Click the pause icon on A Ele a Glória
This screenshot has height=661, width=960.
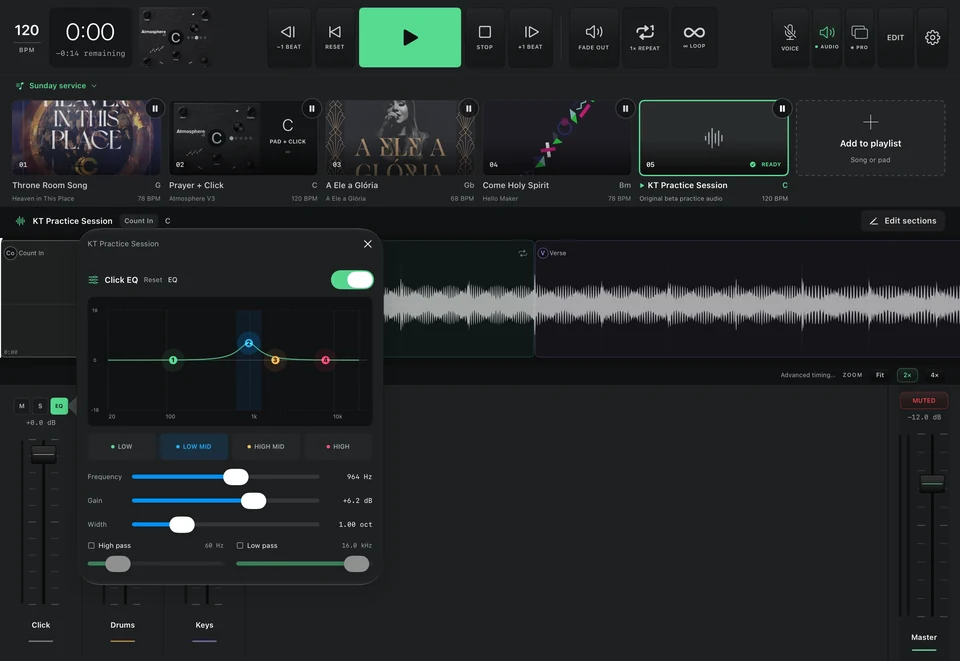(468, 108)
